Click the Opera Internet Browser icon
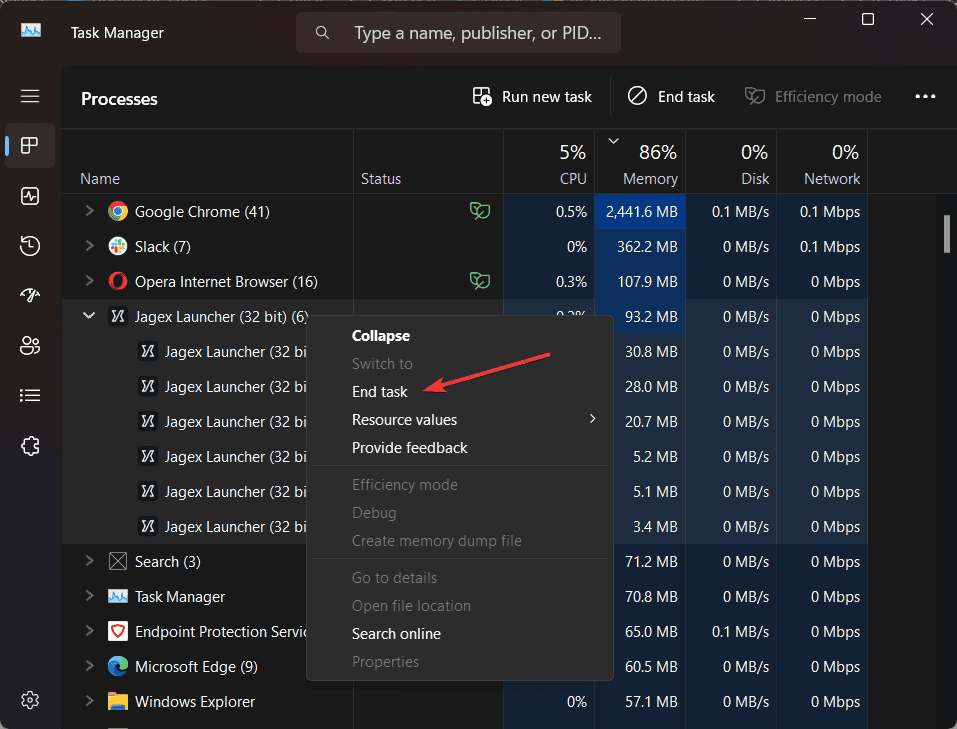 pos(118,281)
